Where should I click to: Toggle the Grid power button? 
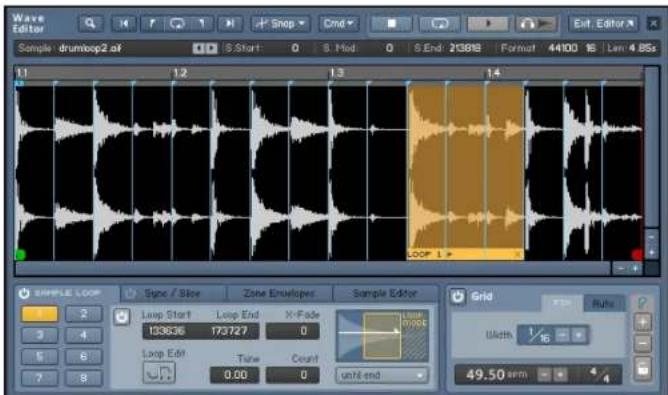coord(458,297)
